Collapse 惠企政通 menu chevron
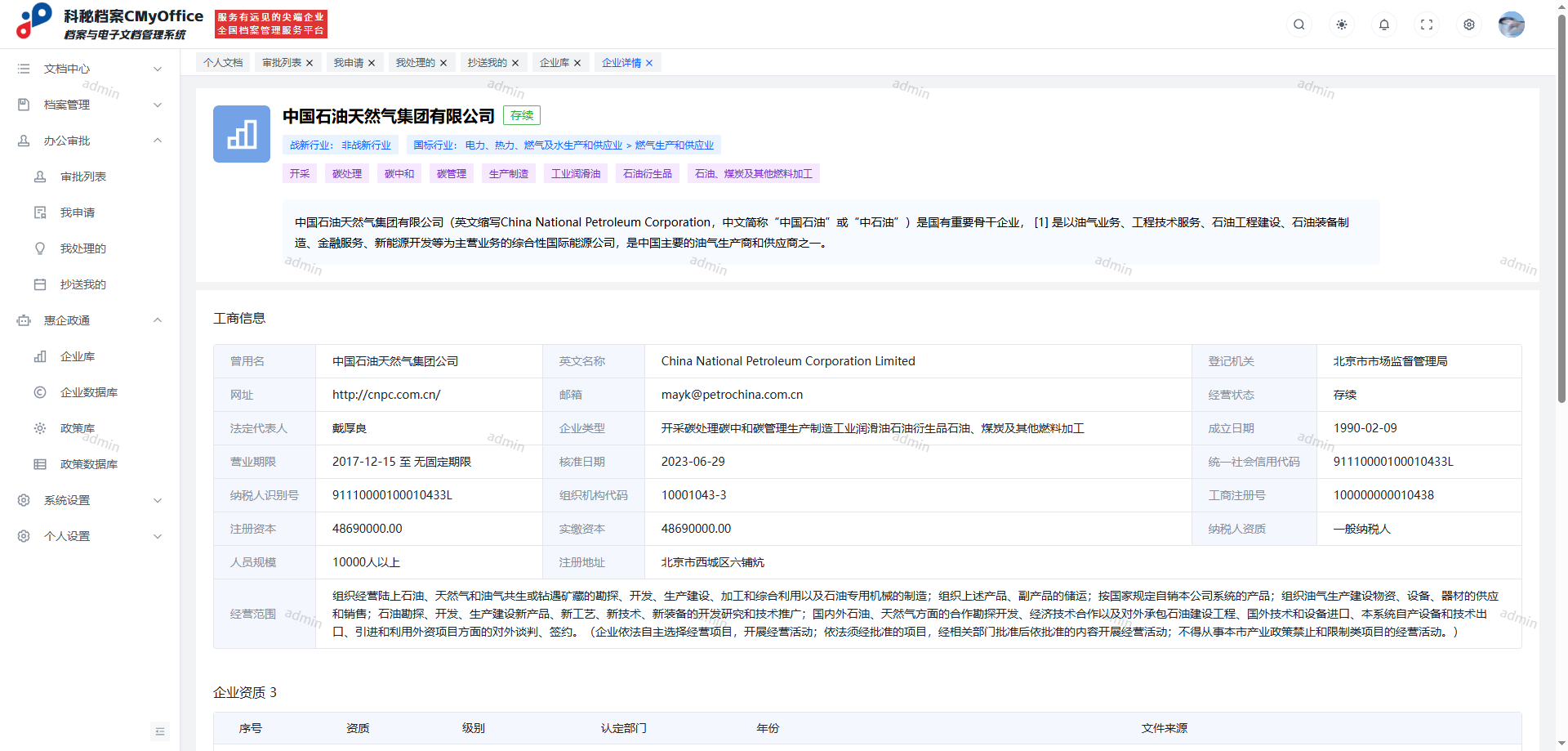The width and height of the screenshot is (1568, 751). (158, 320)
